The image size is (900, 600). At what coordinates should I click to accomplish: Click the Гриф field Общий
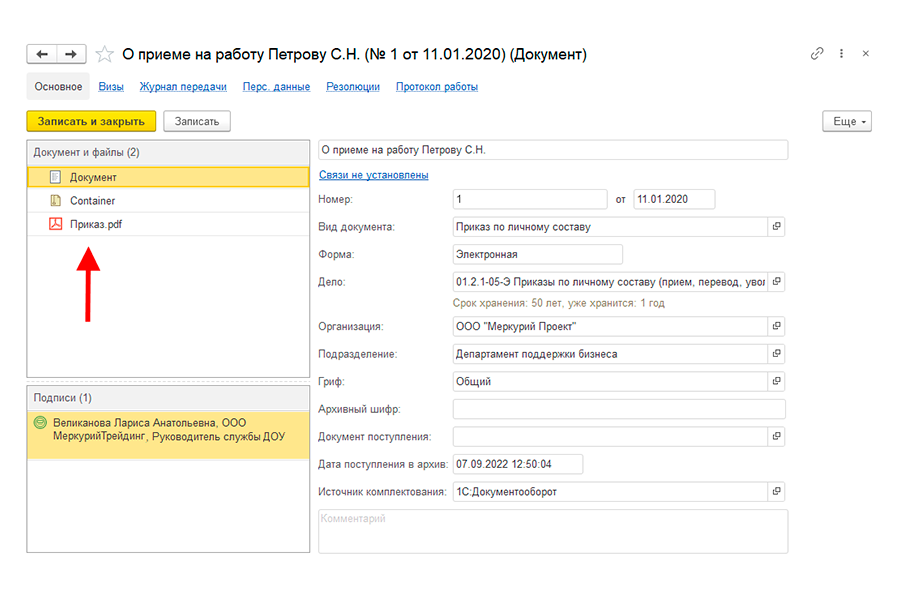pos(610,381)
